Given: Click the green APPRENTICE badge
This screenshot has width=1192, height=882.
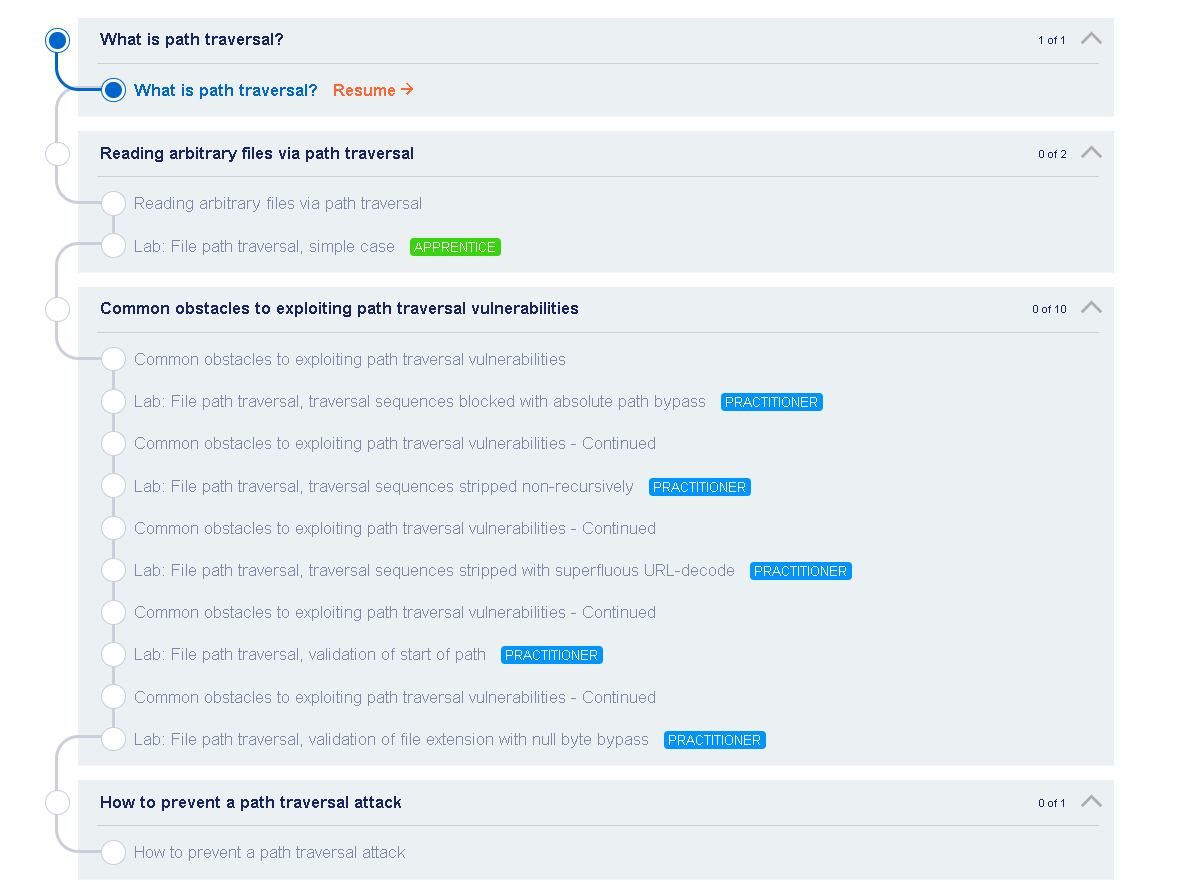Looking at the screenshot, I should pos(455,247).
